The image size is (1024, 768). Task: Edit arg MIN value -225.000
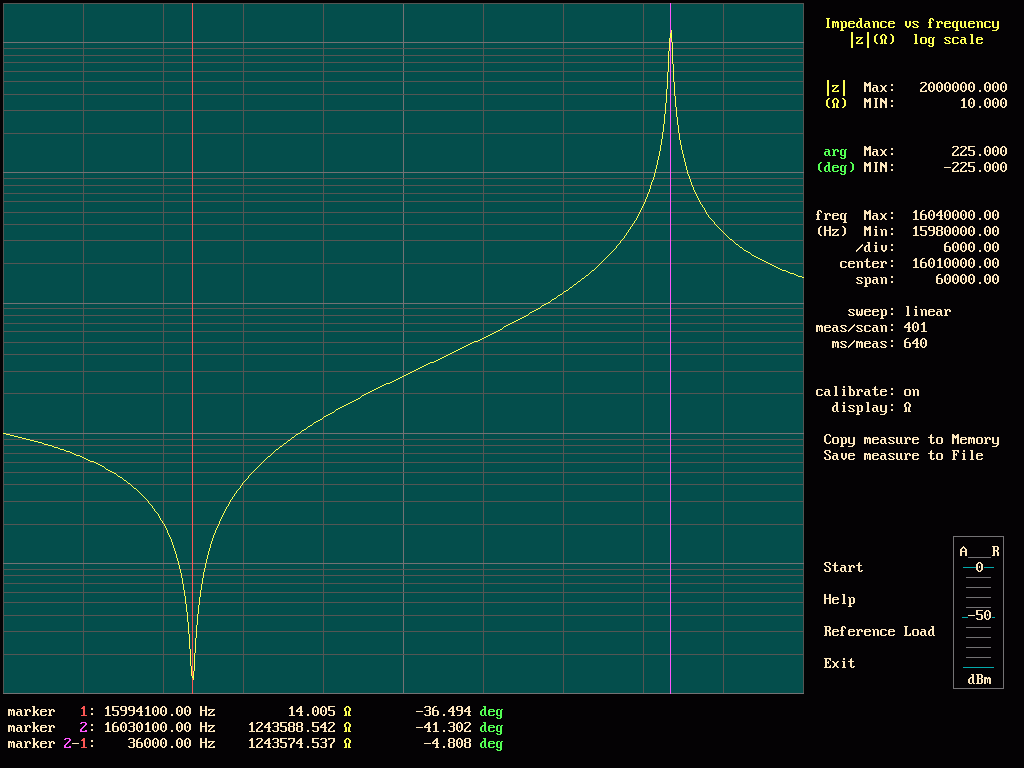(975, 167)
